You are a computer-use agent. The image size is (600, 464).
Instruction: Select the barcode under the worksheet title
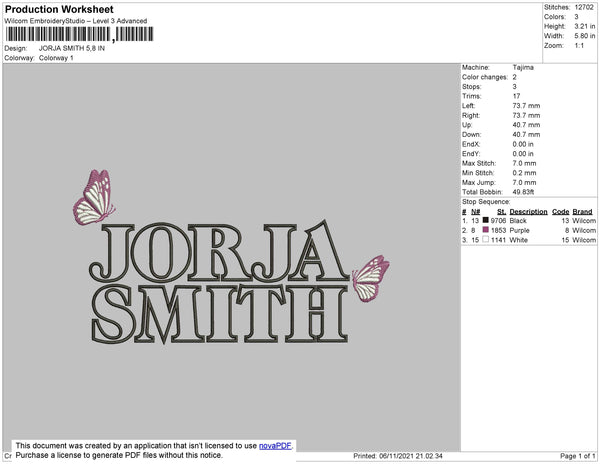(x=80, y=34)
